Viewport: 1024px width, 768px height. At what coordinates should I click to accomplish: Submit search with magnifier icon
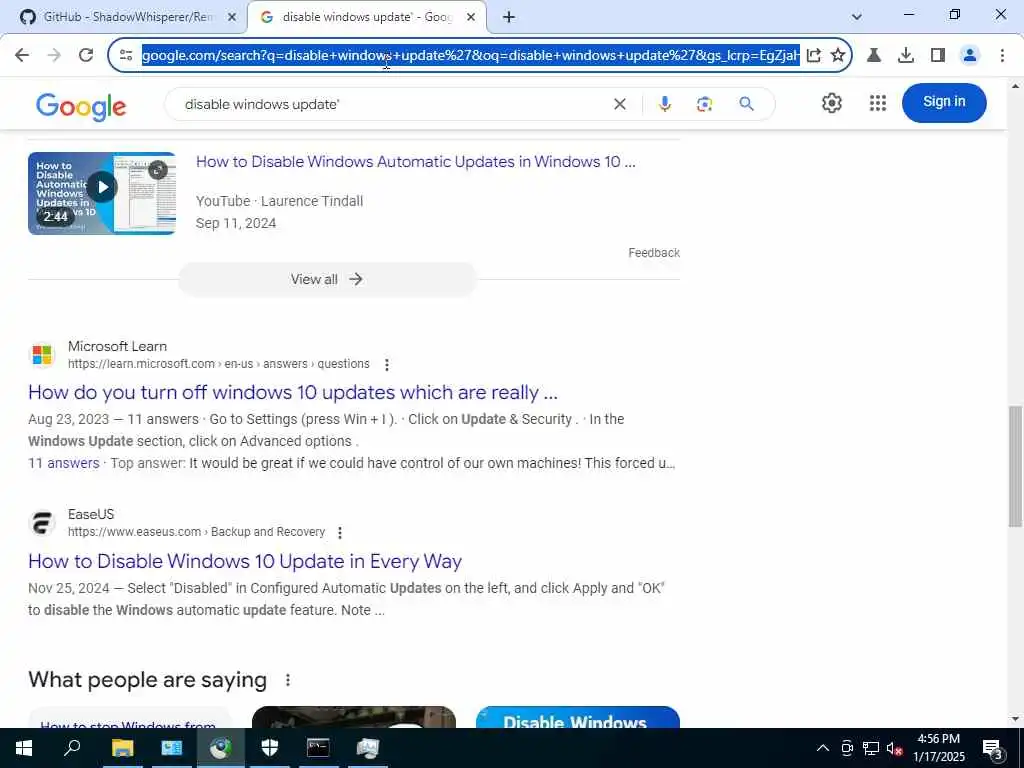pyautogui.click(x=746, y=104)
